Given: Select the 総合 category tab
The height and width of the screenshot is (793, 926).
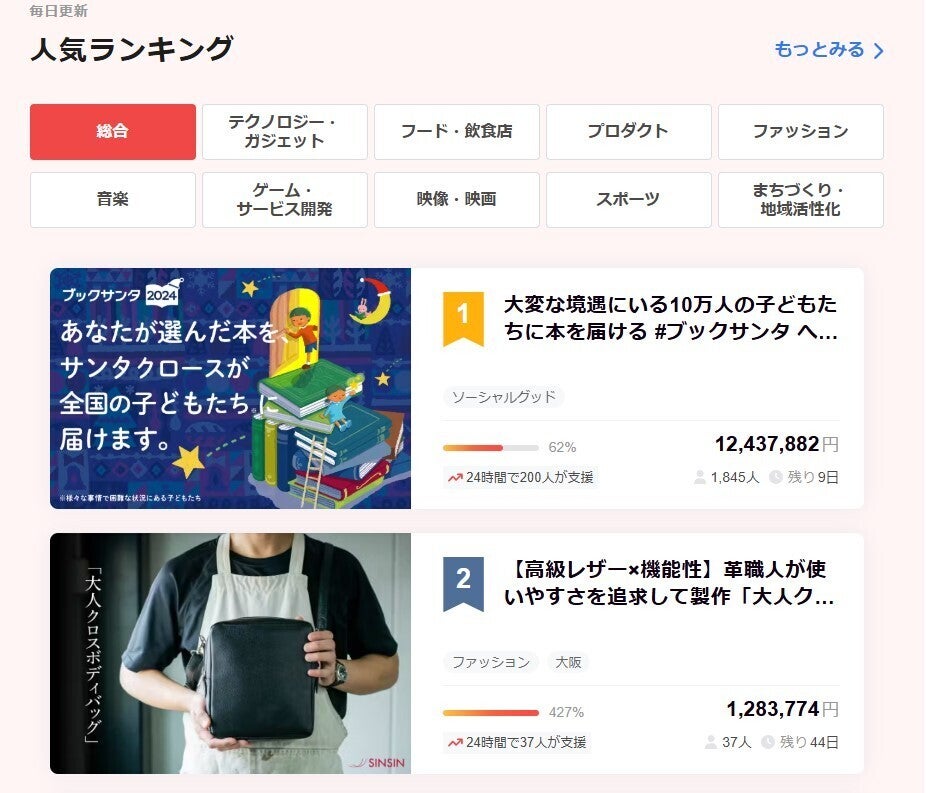Looking at the screenshot, I should coord(113,132).
